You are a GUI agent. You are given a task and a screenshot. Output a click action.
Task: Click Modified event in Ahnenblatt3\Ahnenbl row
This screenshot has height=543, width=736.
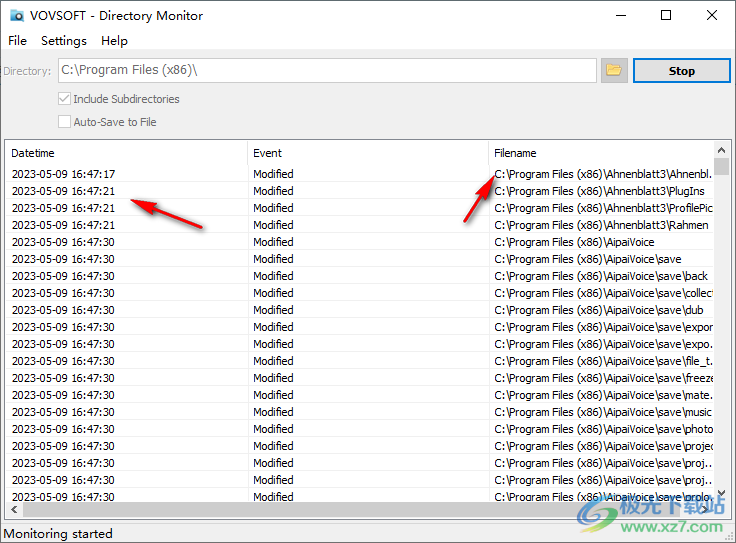(x=273, y=174)
